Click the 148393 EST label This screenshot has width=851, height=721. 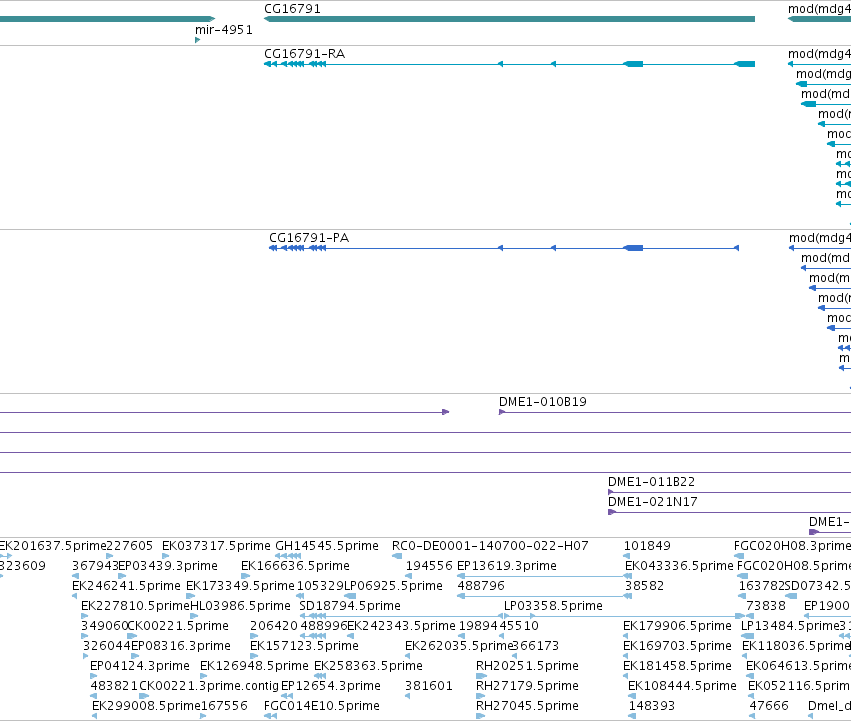pyautogui.click(x=651, y=706)
